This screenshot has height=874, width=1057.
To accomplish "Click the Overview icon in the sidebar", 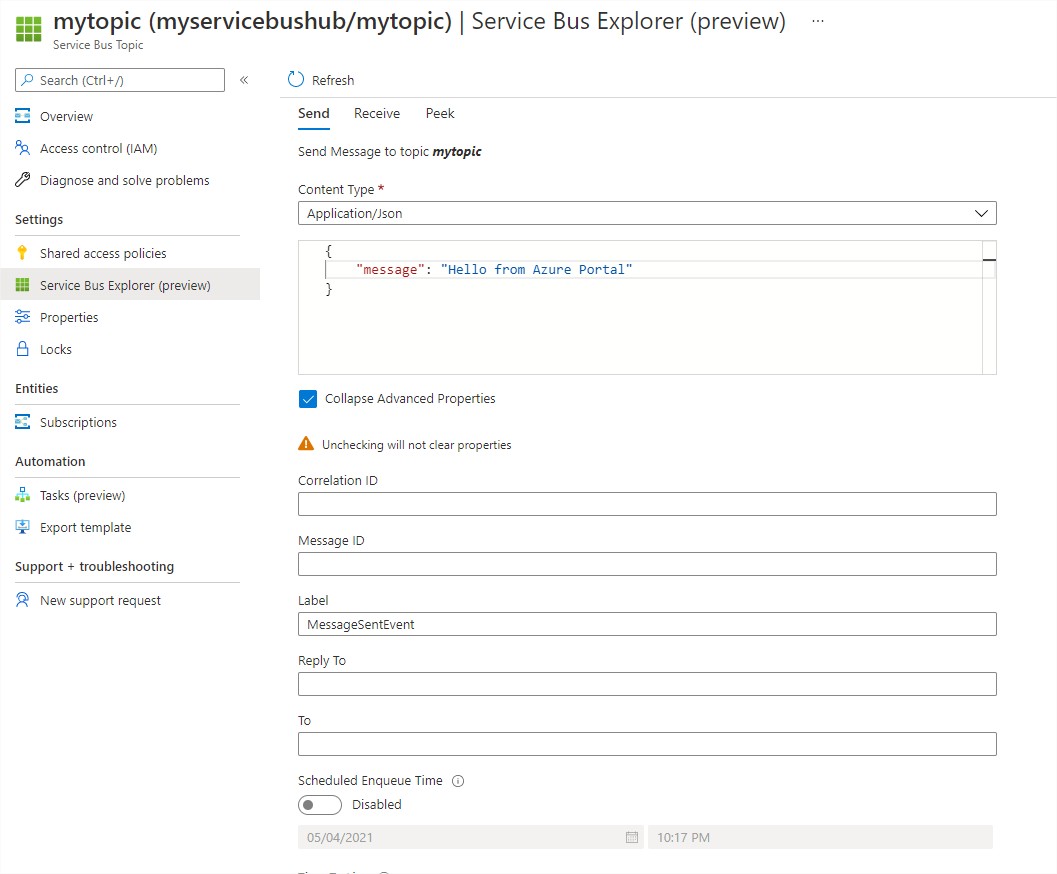I will [x=23, y=117].
